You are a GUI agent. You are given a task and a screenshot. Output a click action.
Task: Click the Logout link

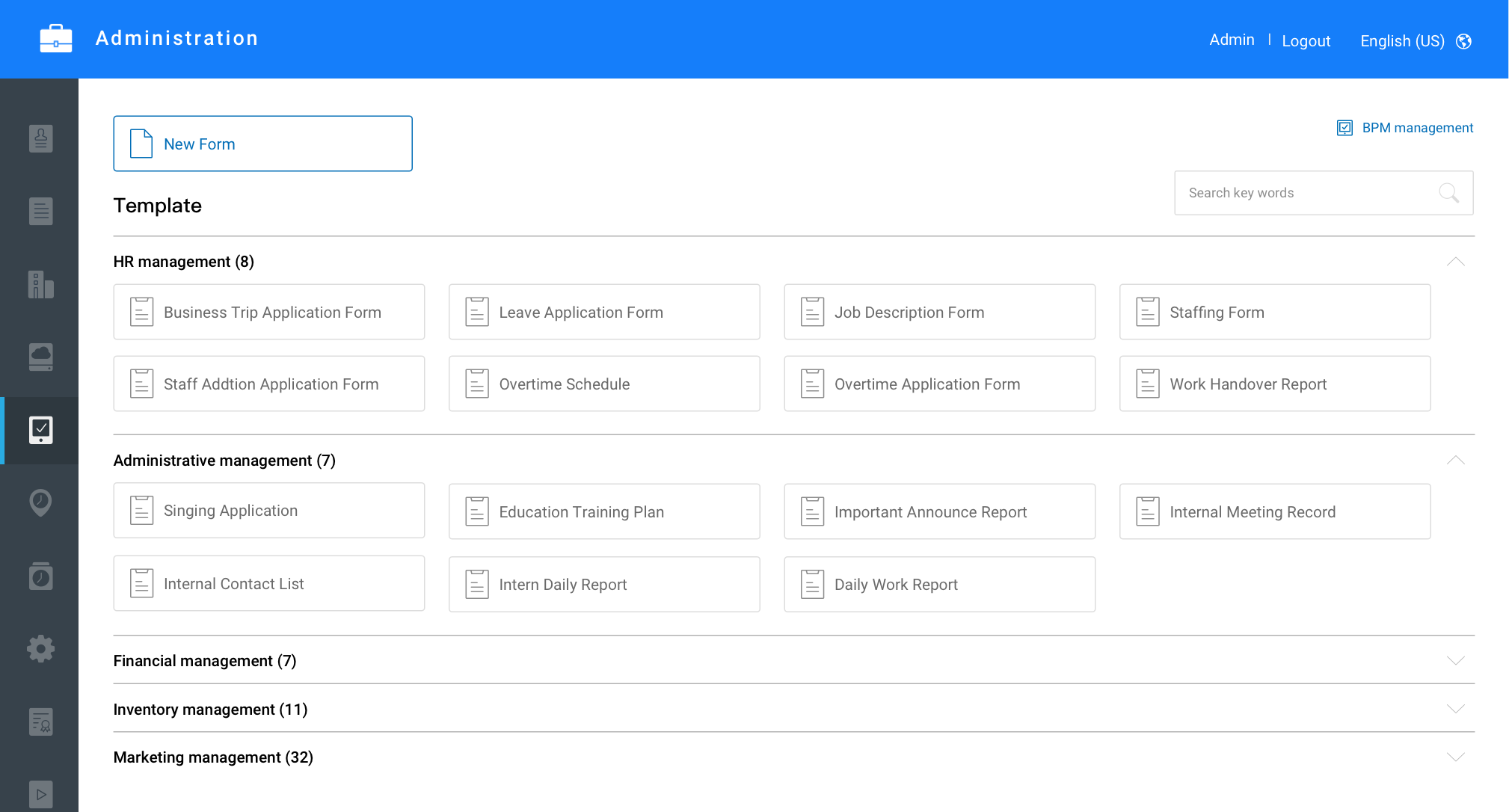click(1306, 41)
